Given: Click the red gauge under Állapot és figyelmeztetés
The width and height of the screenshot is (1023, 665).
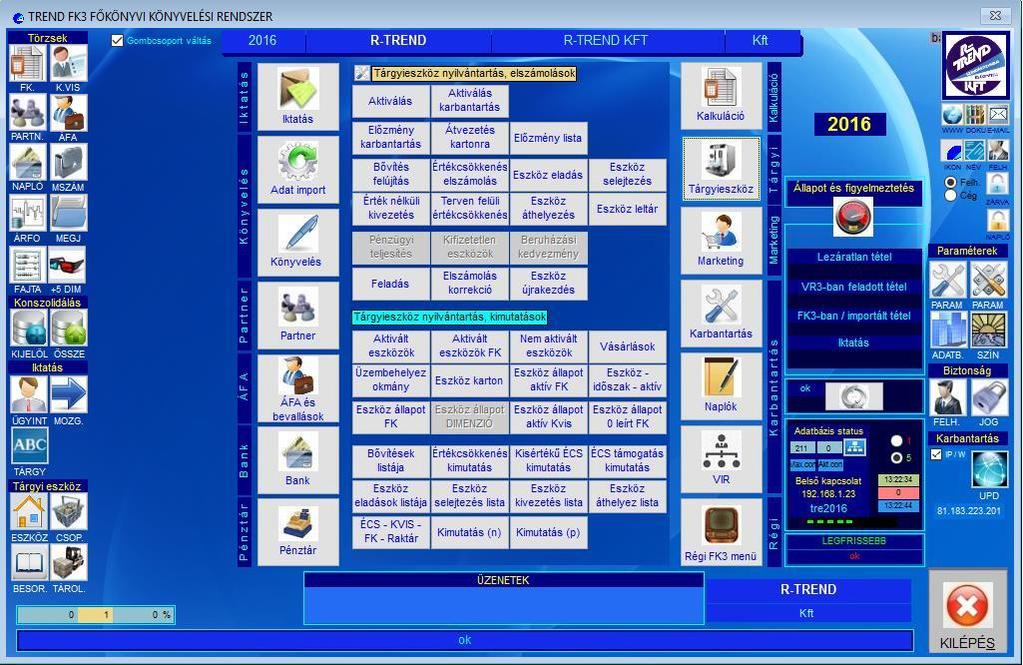Looking at the screenshot, I should click(x=853, y=217).
